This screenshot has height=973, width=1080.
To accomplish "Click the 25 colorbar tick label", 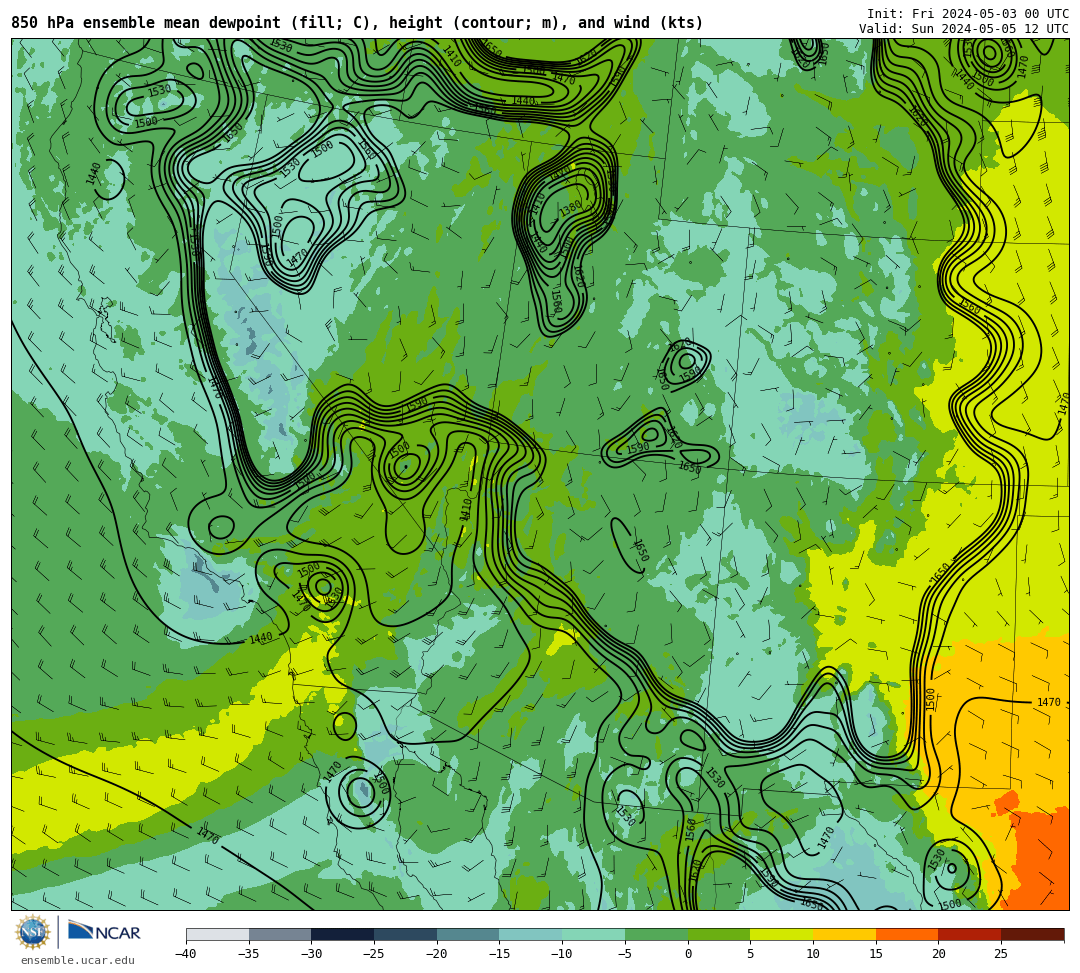I will pyautogui.click(x=1001, y=954).
